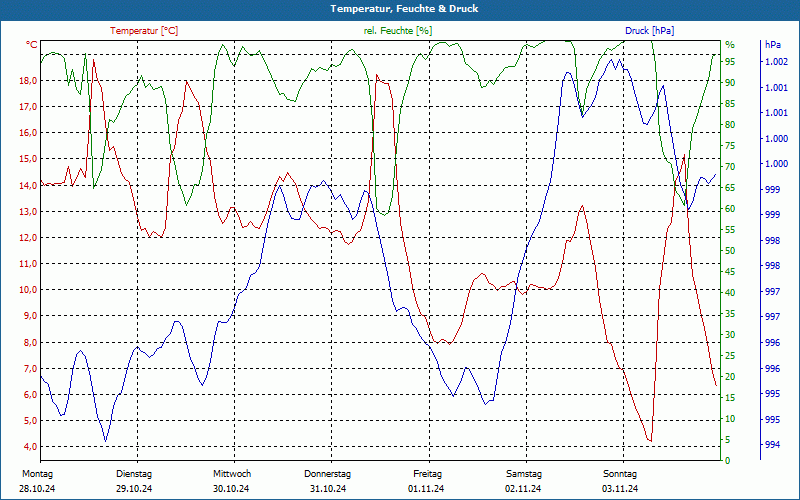Click the green 20 humidity axis value
Image resolution: width=800 pixels, height=500 pixels.
[x=730, y=377]
